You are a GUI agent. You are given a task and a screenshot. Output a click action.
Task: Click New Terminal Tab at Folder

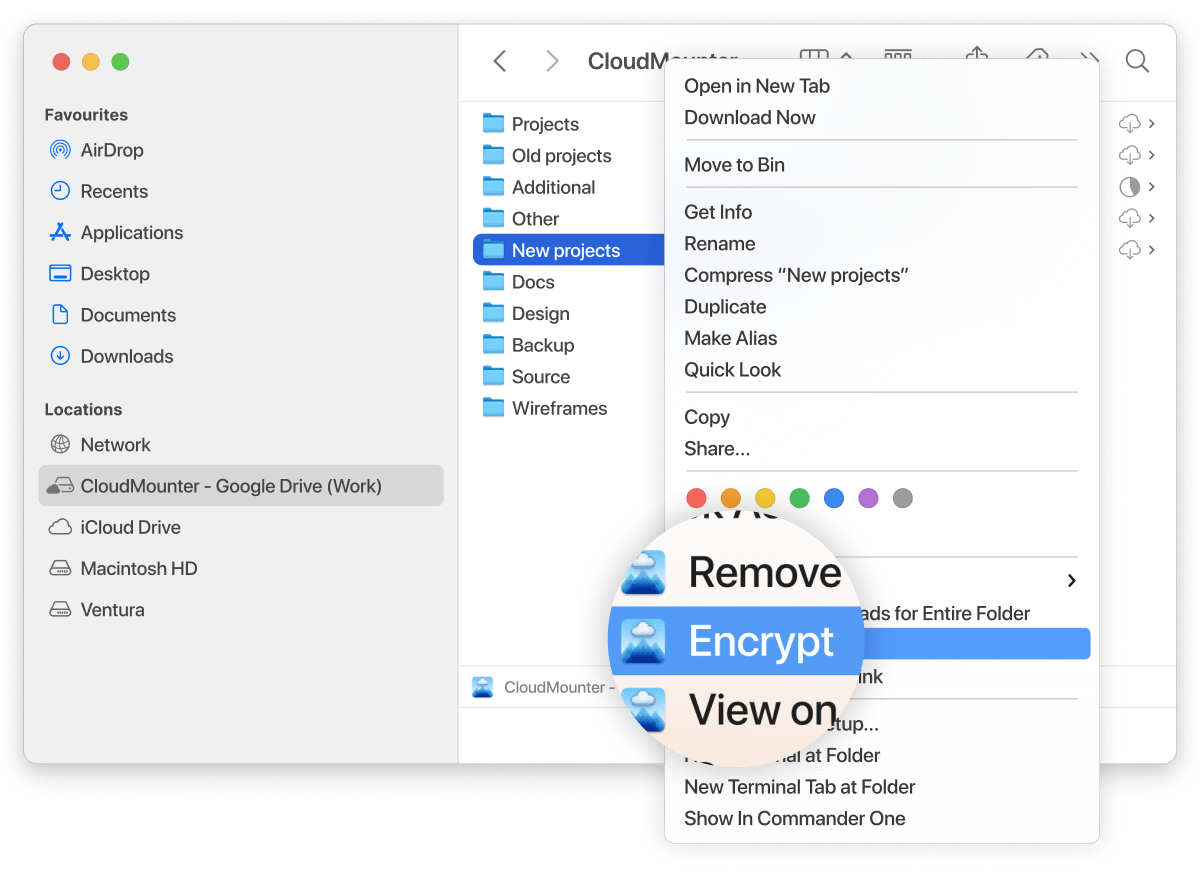point(799,787)
